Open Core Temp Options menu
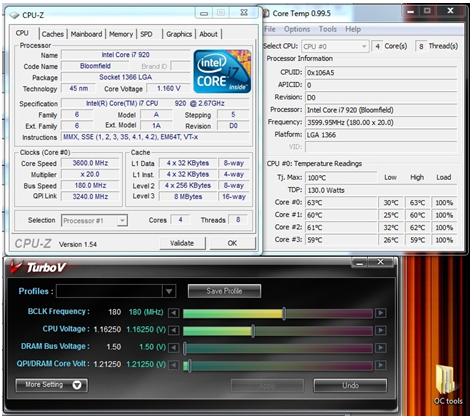The width and height of the screenshot is (474, 420). click(x=297, y=29)
